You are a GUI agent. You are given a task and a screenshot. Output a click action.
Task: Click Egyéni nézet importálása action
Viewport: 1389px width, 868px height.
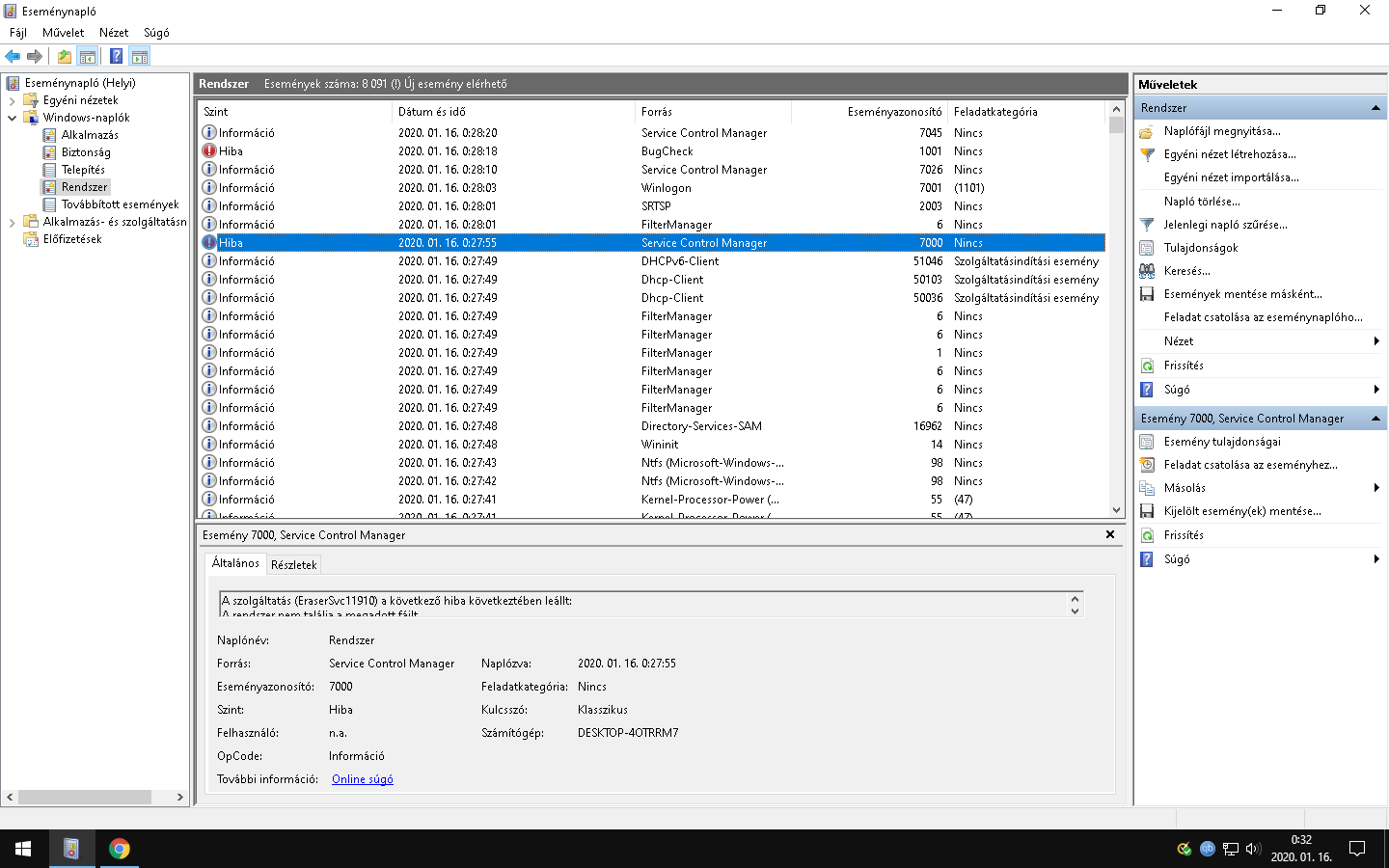1231,177
